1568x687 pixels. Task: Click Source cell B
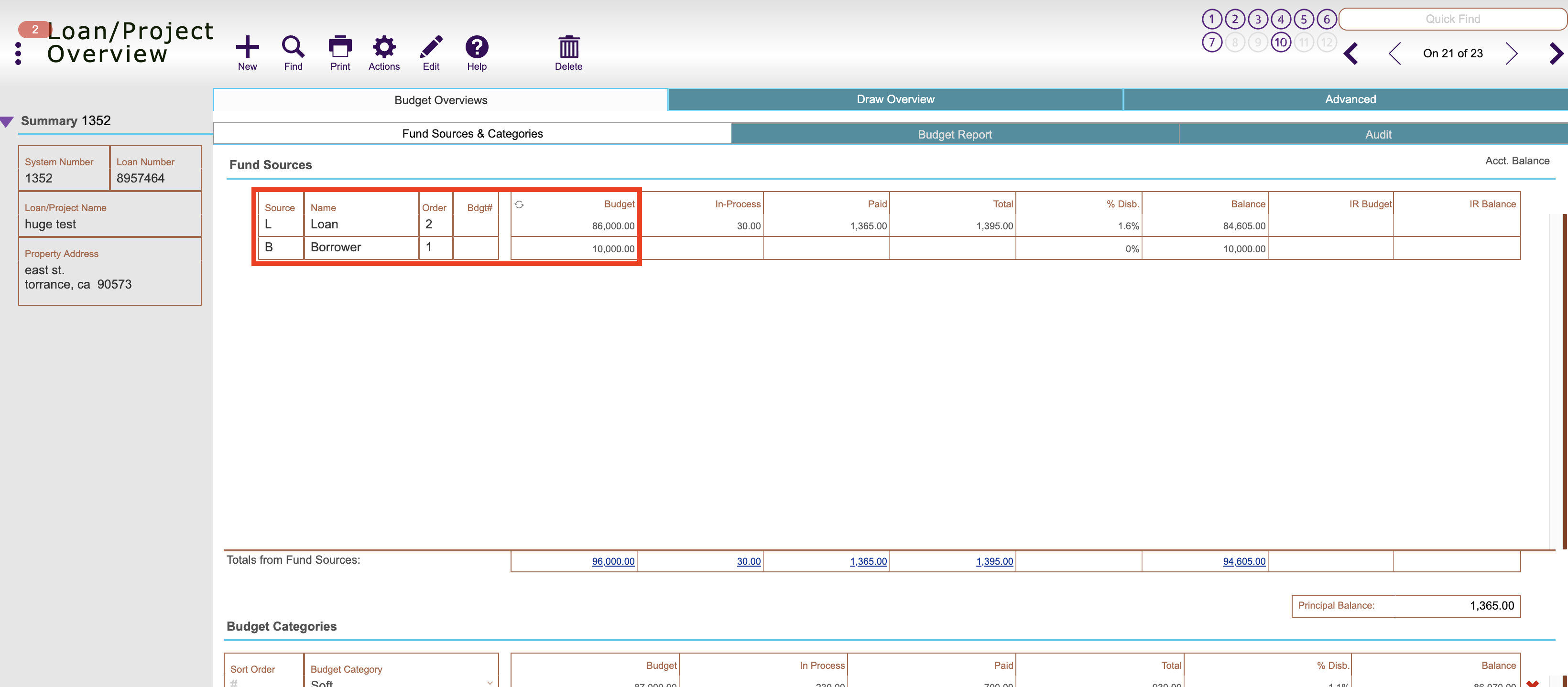[x=281, y=247]
